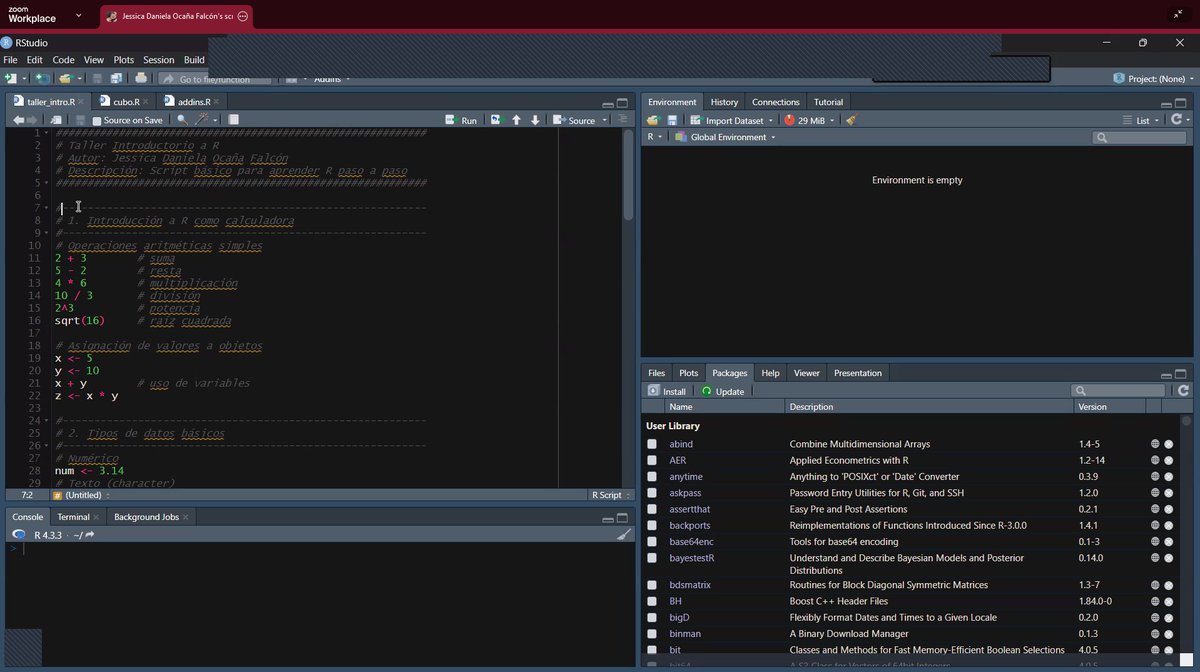1200x672 pixels.
Task: Load workspace icon in Environment pane
Action: [653, 120]
